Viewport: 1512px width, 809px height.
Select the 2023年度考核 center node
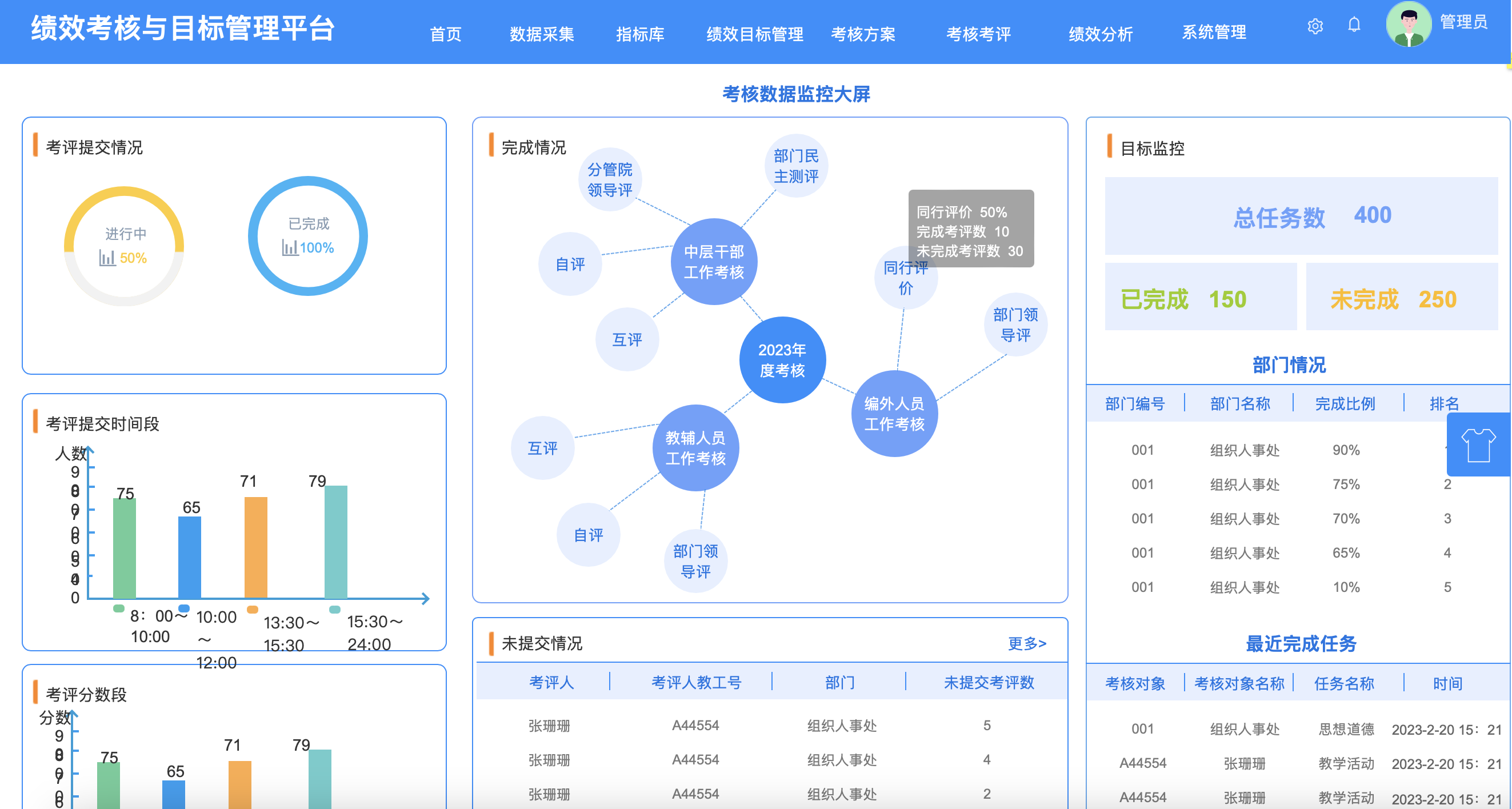click(x=782, y=359)
